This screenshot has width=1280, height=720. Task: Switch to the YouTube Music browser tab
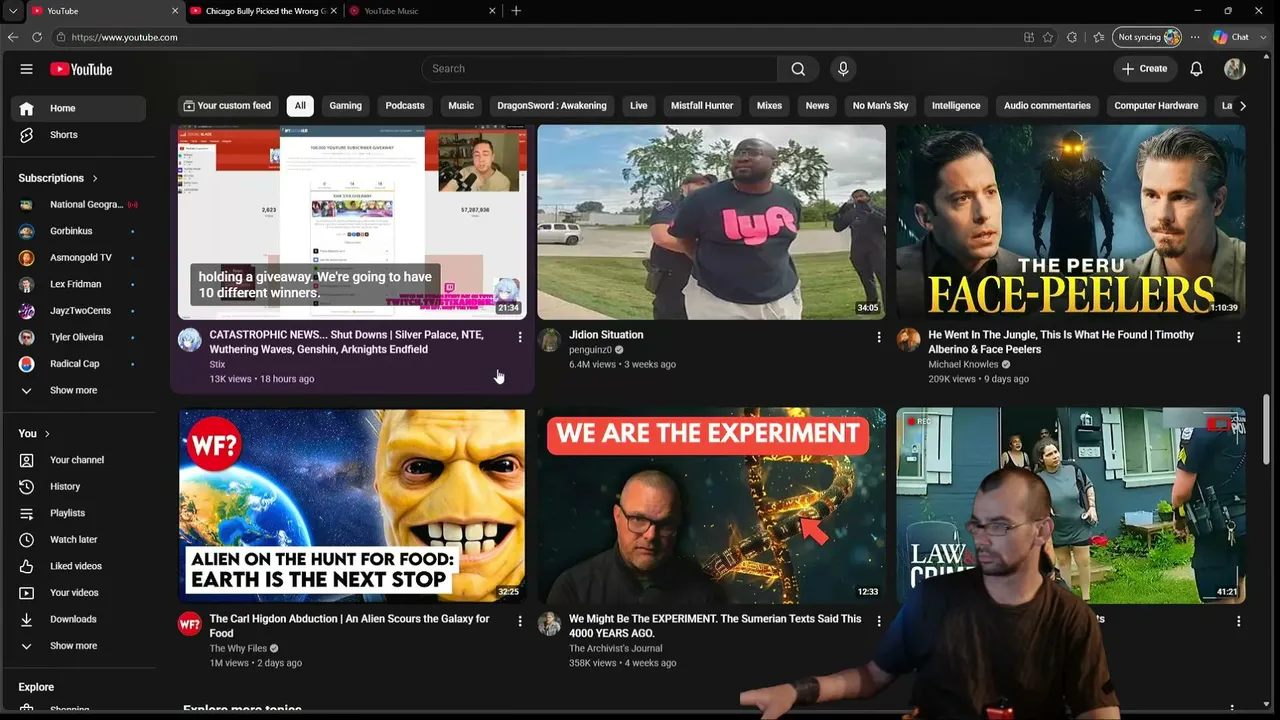[x=422, y=11]
